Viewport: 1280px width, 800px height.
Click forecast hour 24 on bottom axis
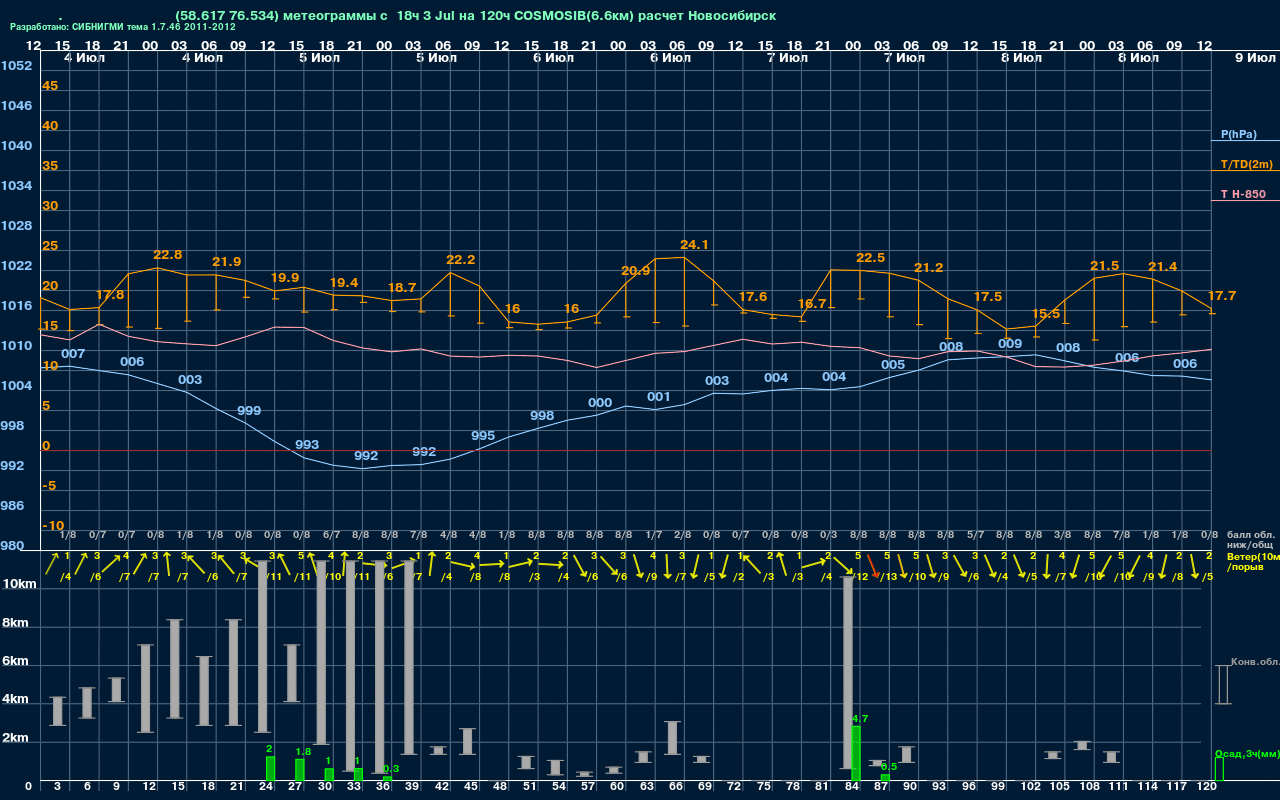click(265, 789)
